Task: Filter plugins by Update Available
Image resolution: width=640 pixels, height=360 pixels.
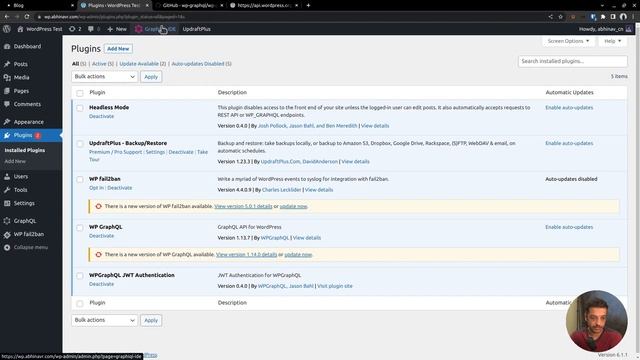Action: pyautogui.click(x=142, y=64)
